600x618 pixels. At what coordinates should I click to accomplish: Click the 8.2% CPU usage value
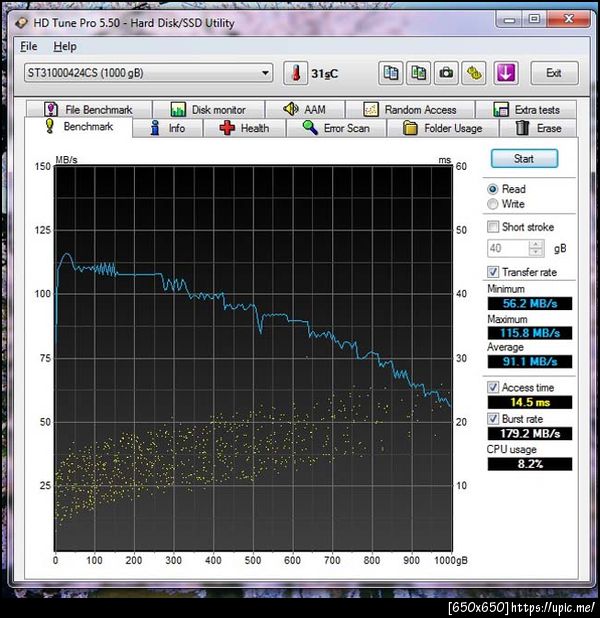click(530, 464)
